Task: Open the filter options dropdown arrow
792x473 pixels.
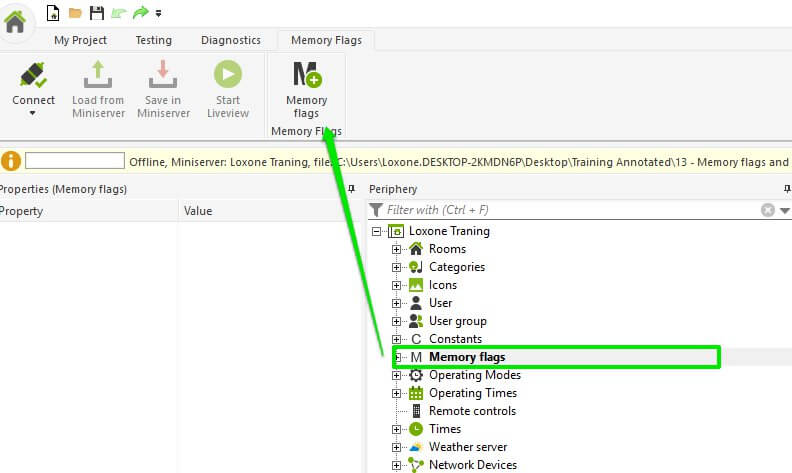Action: pos(785,210)
